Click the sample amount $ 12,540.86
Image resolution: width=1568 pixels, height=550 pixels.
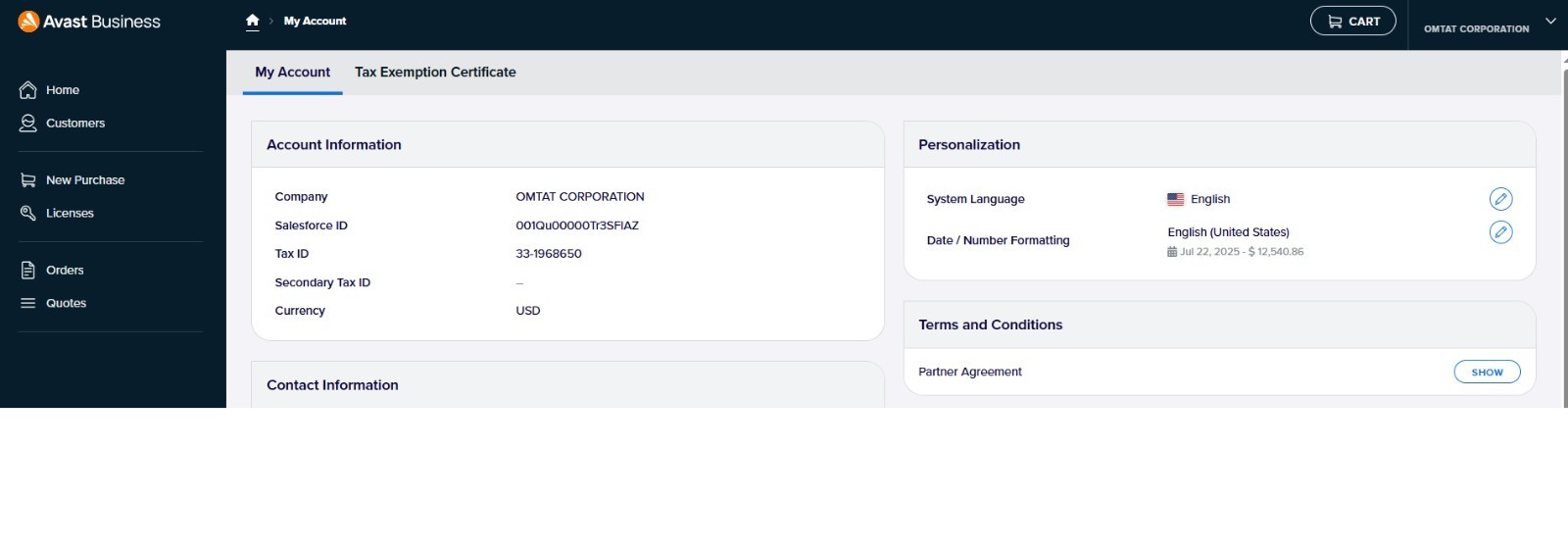click(1276, 252)
